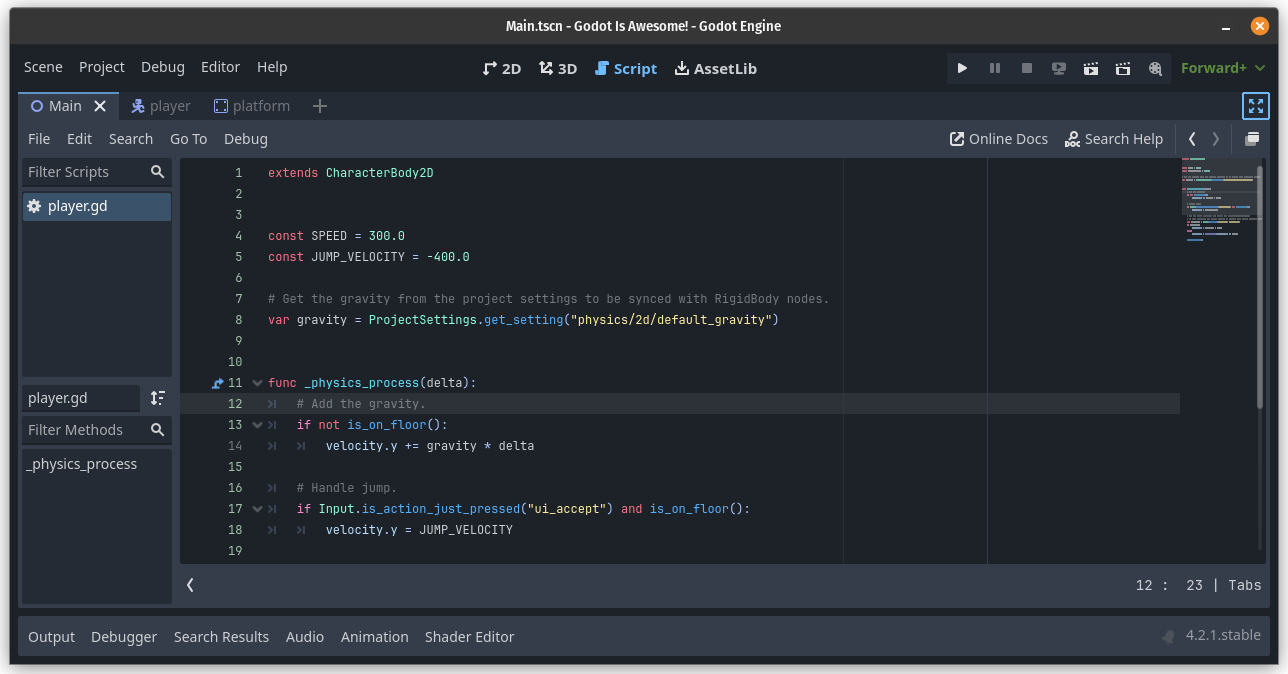The height and width of the screenshot is (674, 1288).
Task: Stop the running project
Action: point(1026,68)
